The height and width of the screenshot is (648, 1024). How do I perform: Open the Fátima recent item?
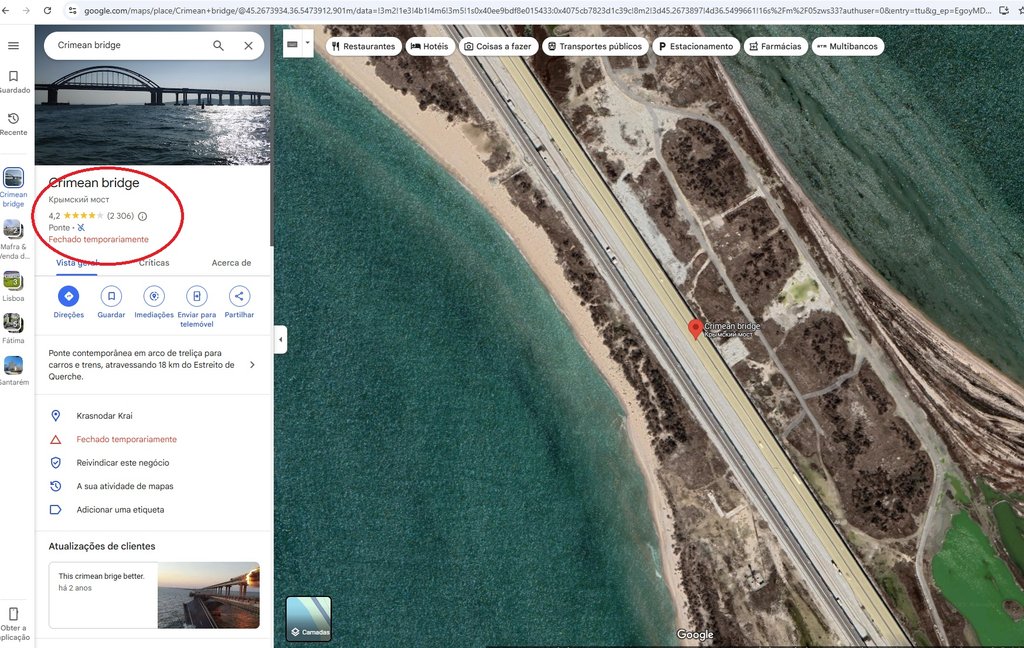coord(14,328)
